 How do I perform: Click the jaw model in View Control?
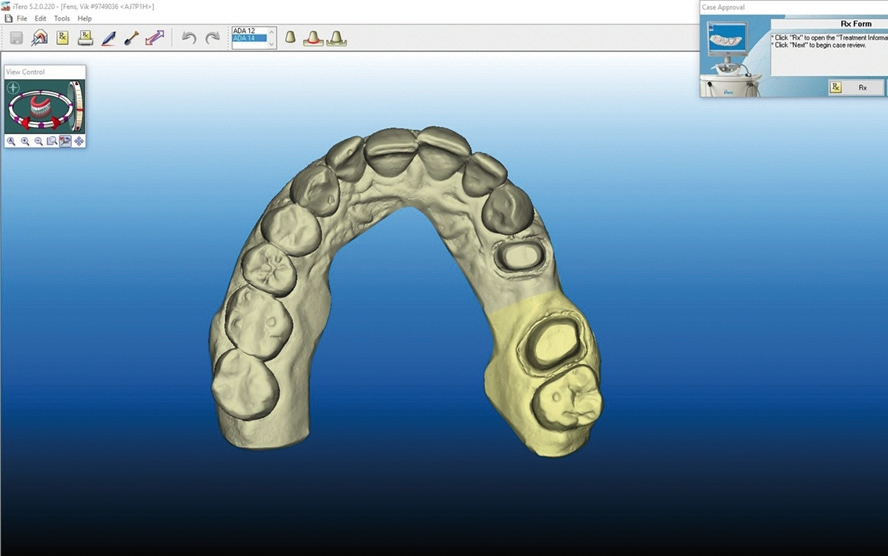click(41, 105)
